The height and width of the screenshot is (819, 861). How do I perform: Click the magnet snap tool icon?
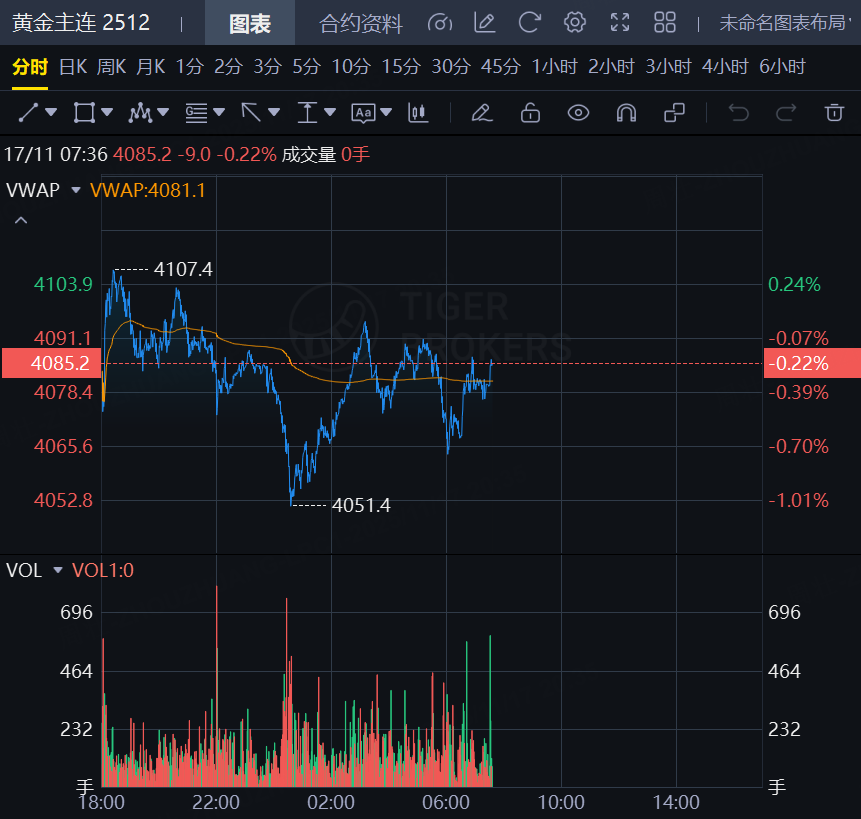point(626,113)
